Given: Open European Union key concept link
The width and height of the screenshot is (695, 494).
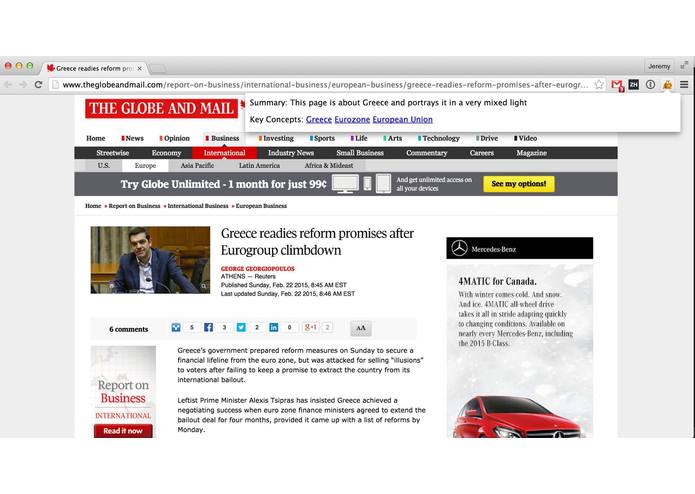Looking at the screenshot, I should [x=402, y=119].
